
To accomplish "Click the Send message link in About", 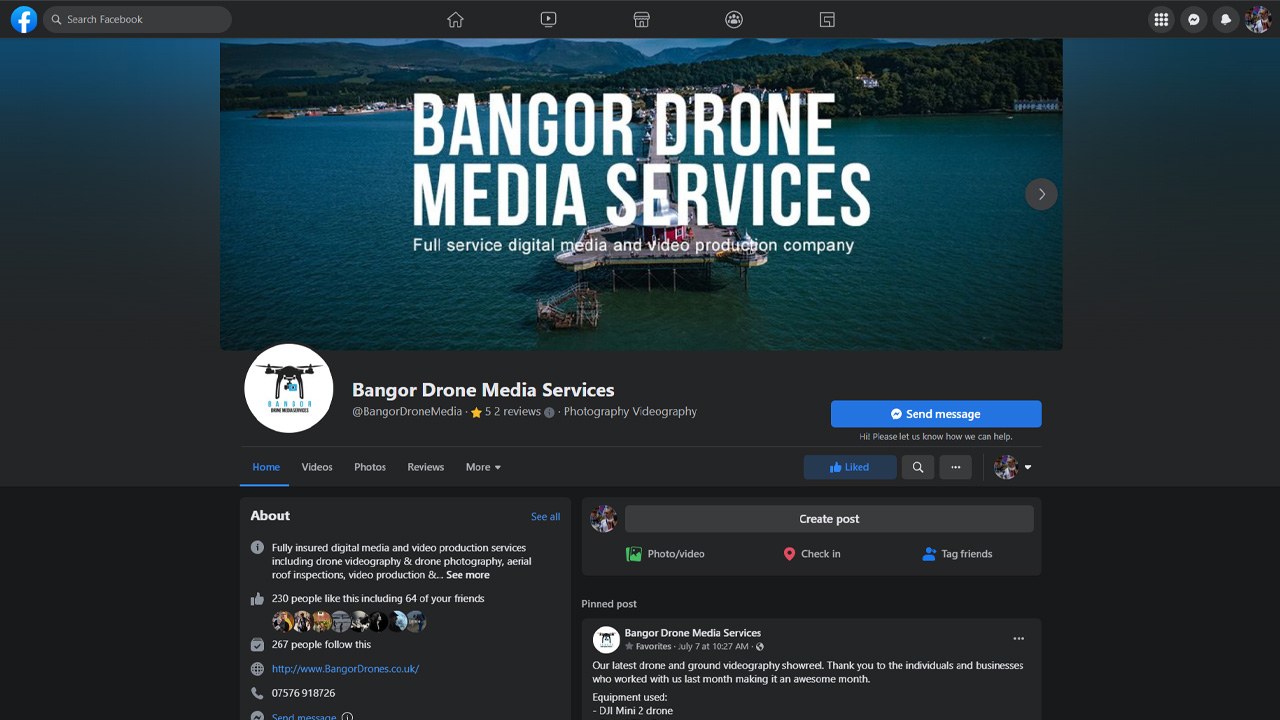I will [304, 716].
